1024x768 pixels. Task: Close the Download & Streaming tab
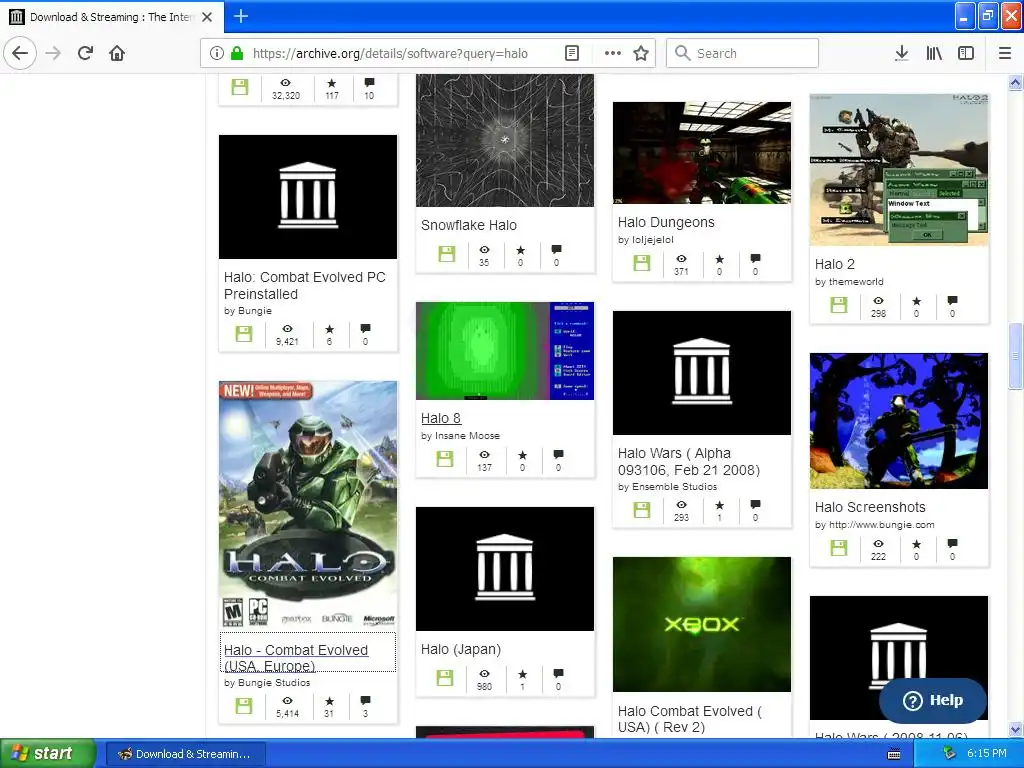coord(207,17)
